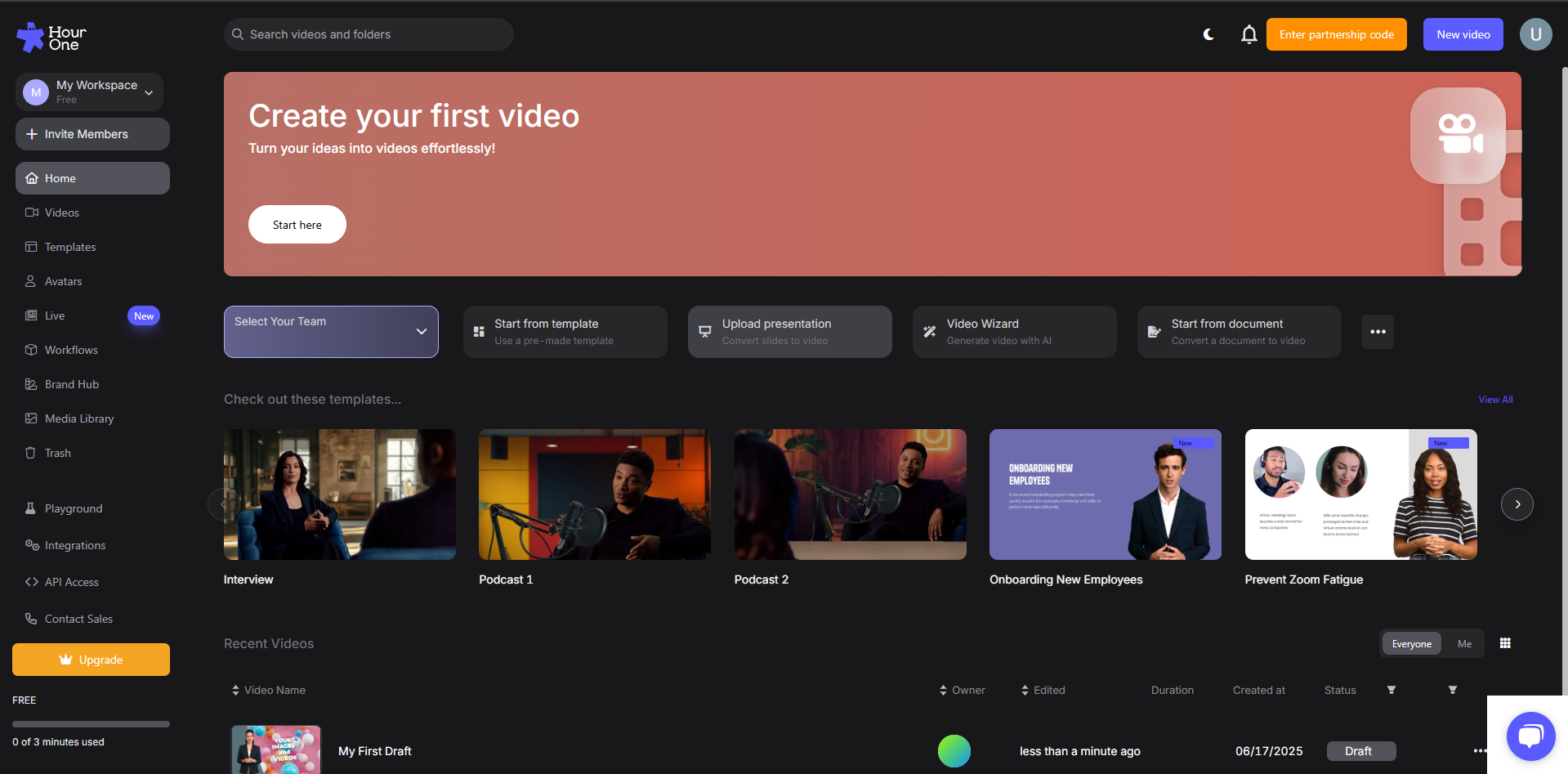Check the free minutes usage bar
Image resolution: width=1568 pixels, height=774 pixels.
90,724
